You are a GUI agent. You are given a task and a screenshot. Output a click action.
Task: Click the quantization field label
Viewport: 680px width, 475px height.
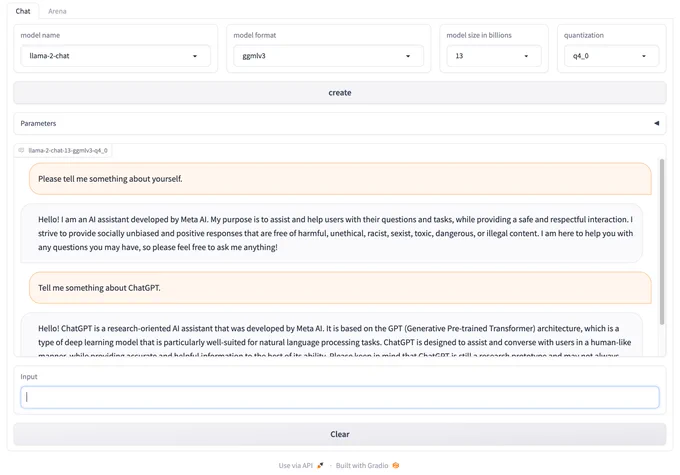pyautogui.click(x=584, y=35)
